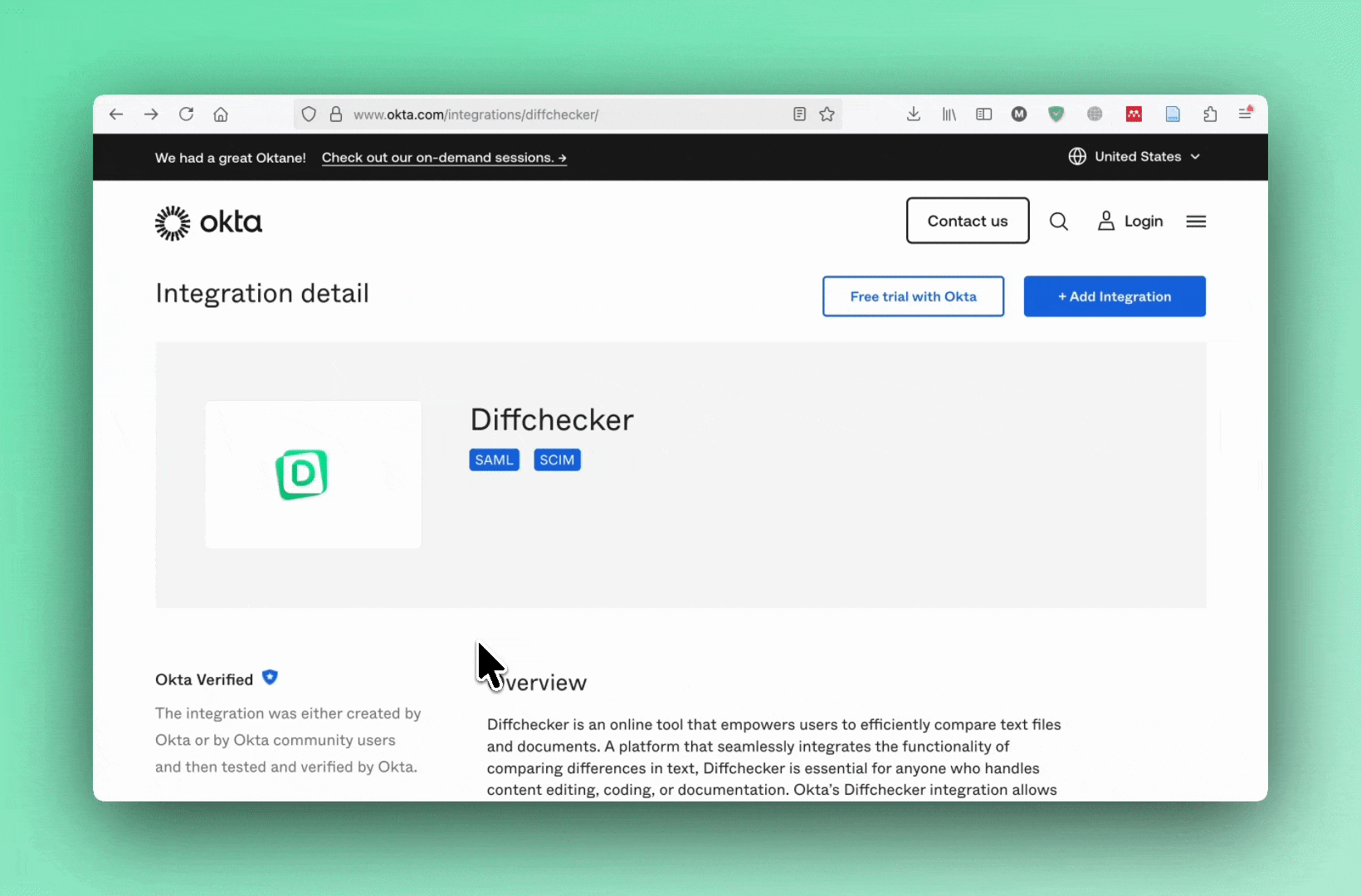Open the Firefox application menu
The height and width of the screenshot is (896, 1361).
[x=1245, y=114]
